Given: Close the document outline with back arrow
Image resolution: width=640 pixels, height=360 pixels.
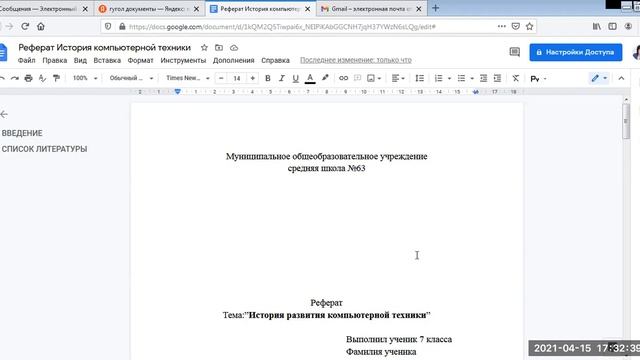Looking at the screenshot, I should (4, 114).
